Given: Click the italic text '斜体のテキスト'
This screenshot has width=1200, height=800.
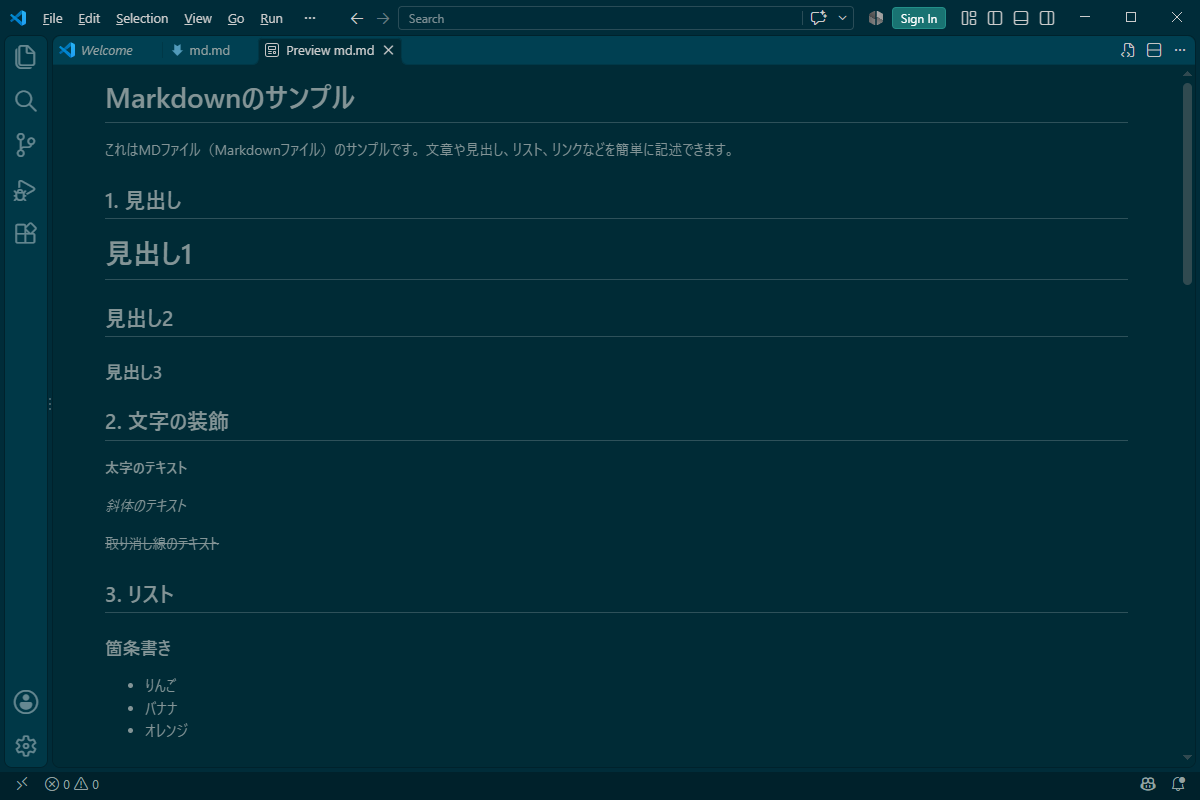Looking at the screenshot, I should 146,505.
